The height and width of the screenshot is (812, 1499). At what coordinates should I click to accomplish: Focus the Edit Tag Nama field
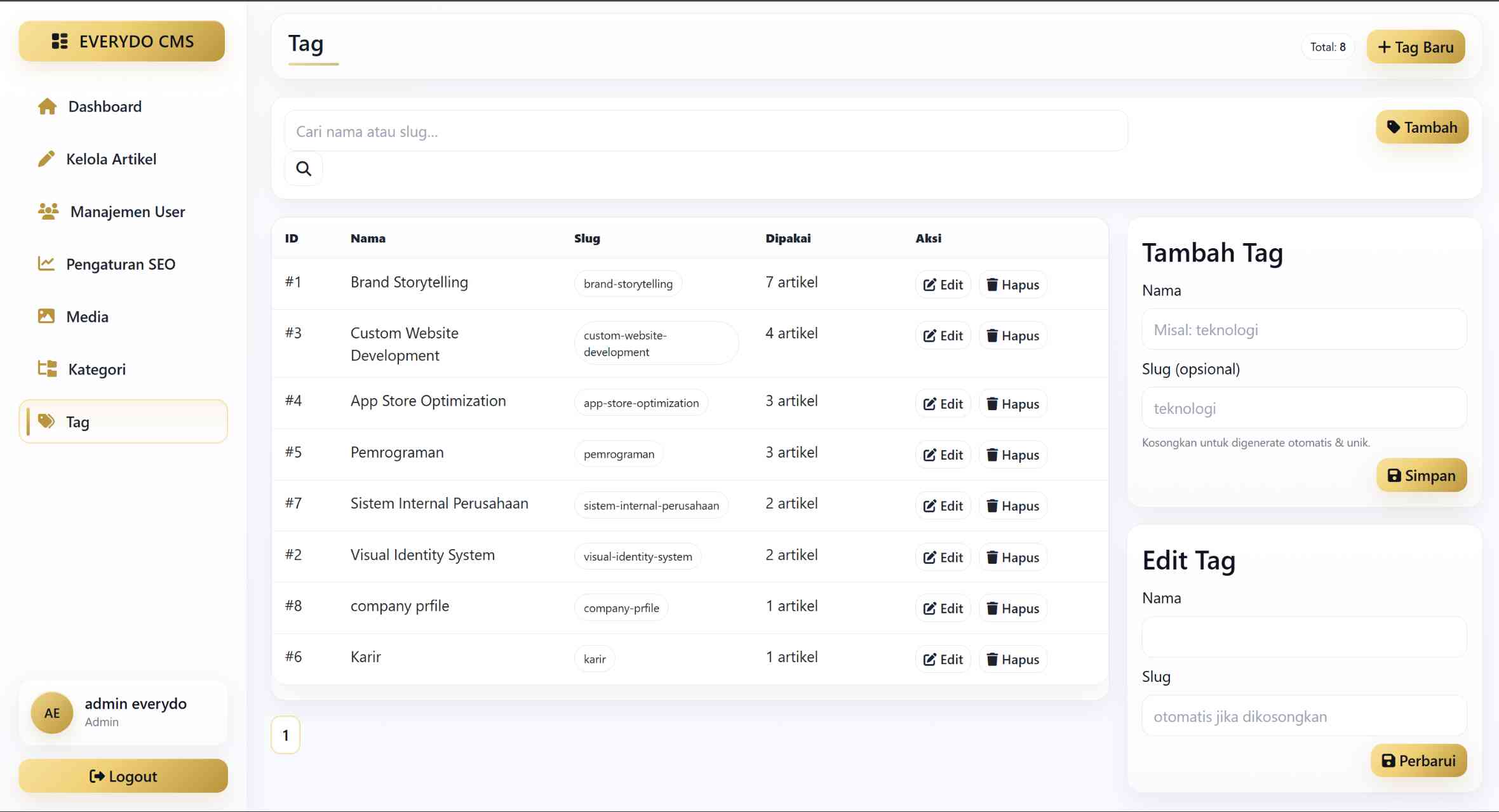click(1304, 637)
